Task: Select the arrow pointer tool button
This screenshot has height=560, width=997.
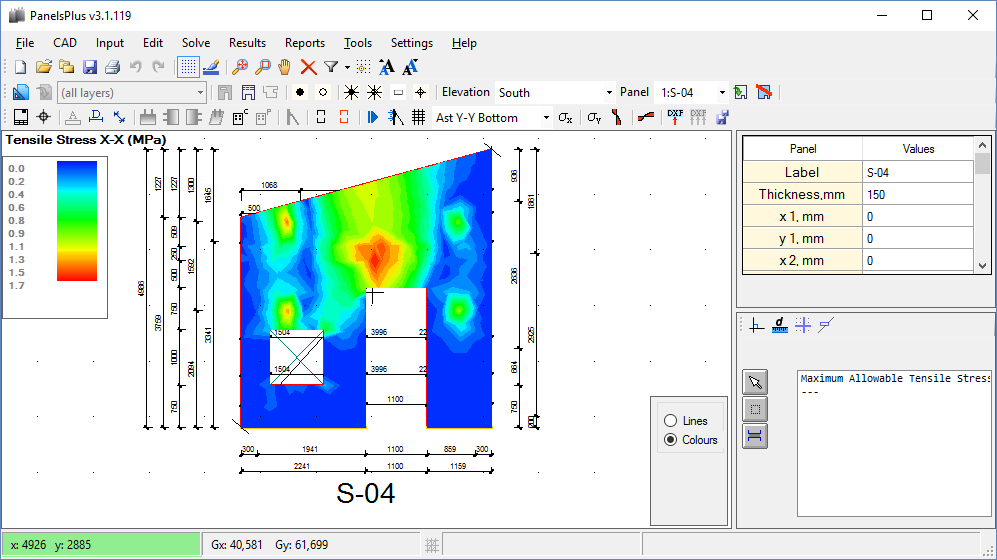Action: 755,382
